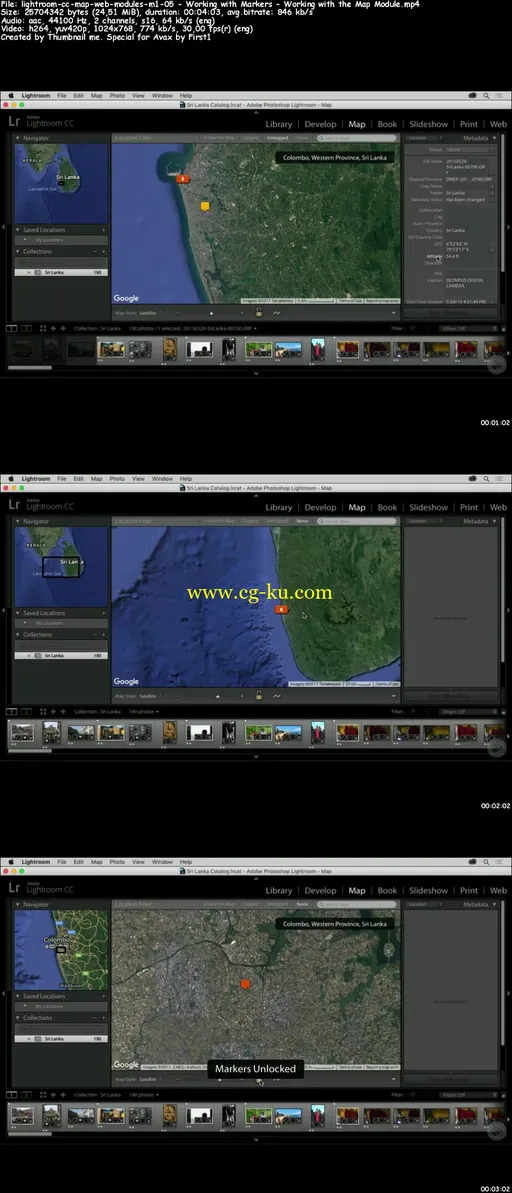
Task: Open Apple menu in 00:02:02 frame
Action: click(x=11, y=479)
